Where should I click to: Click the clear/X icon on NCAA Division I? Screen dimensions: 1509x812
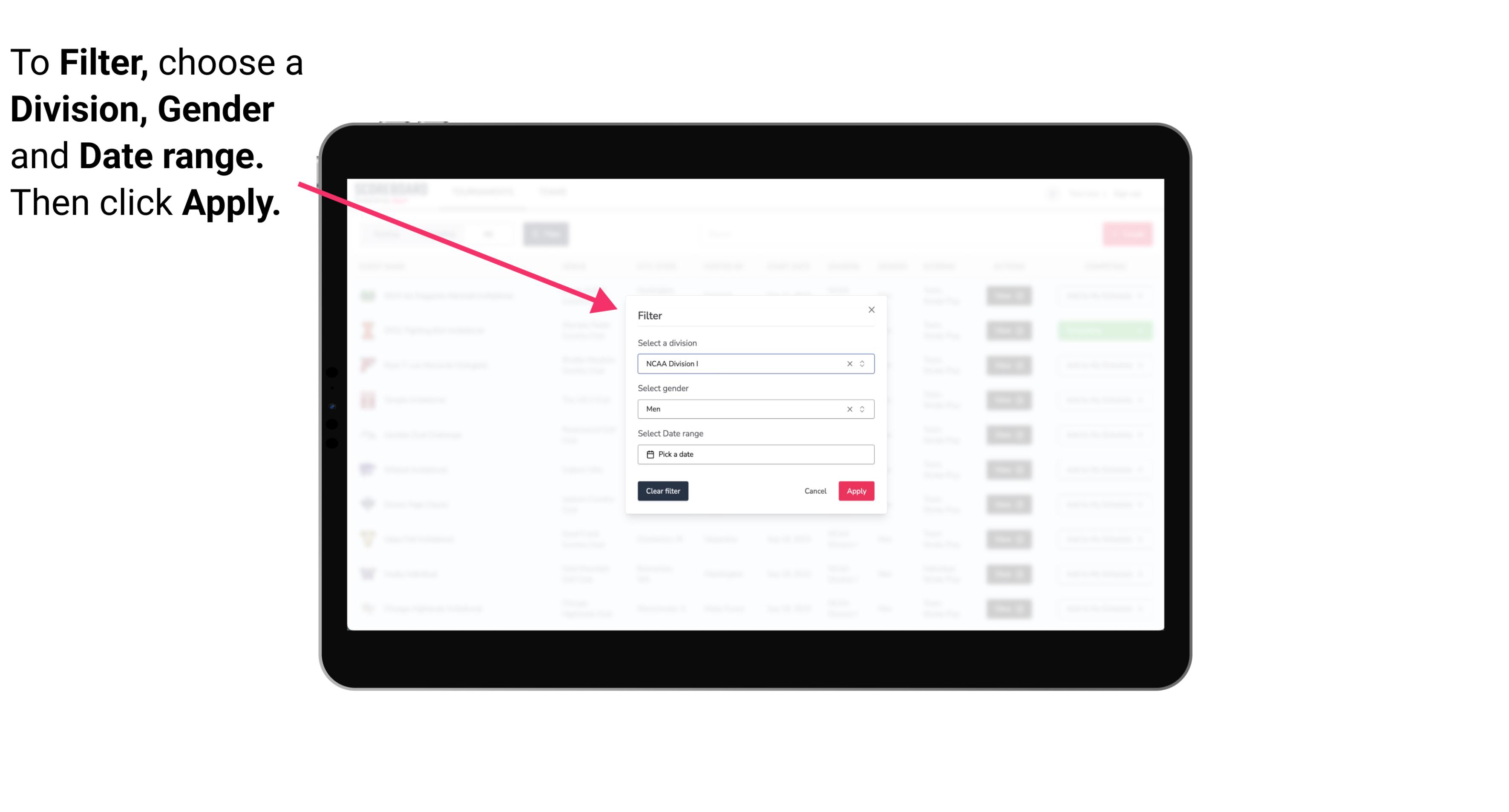[x=848, y=363]
